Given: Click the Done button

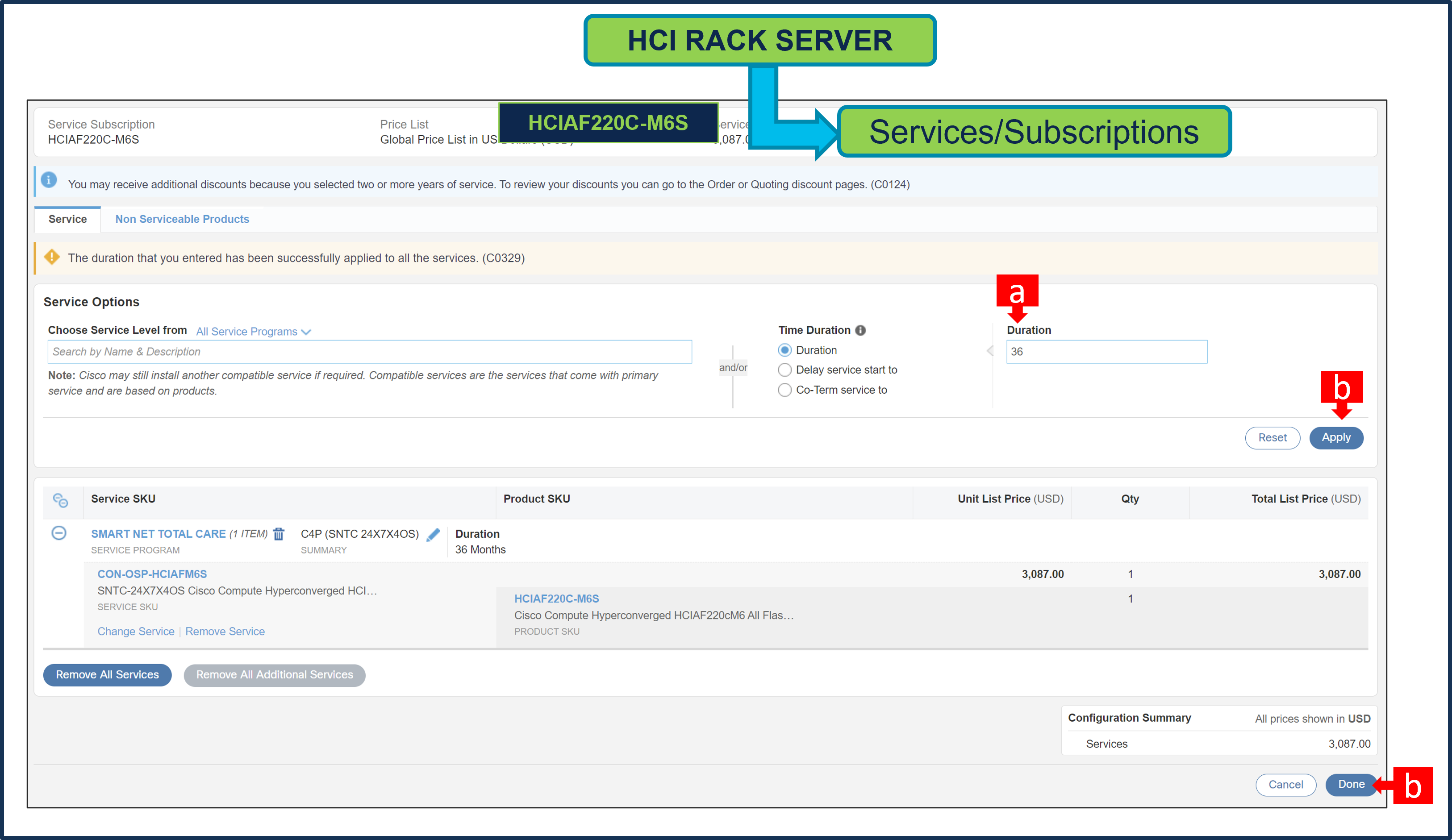Looking at the screenshot, I should [1351, 785].
